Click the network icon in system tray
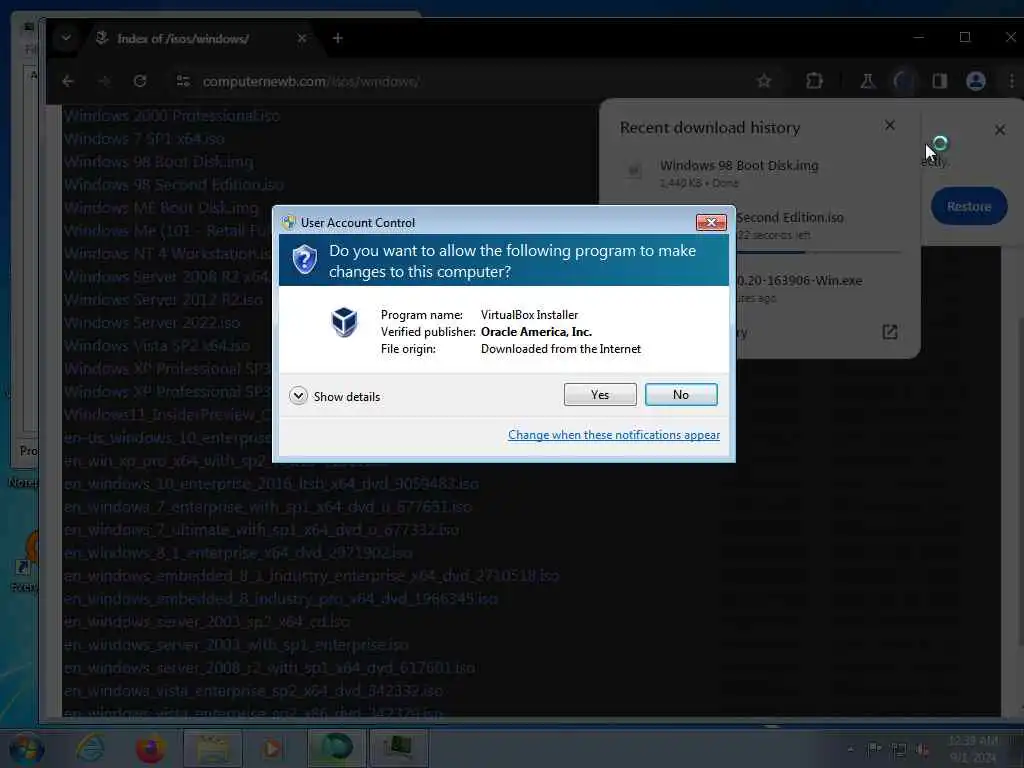 click(x=899, y=750)
